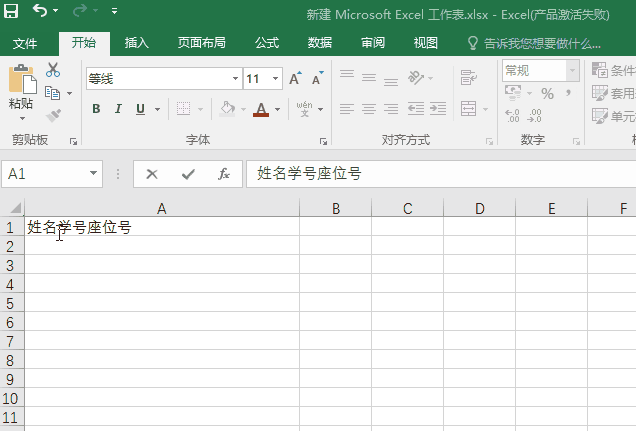Select column B header

335,208
